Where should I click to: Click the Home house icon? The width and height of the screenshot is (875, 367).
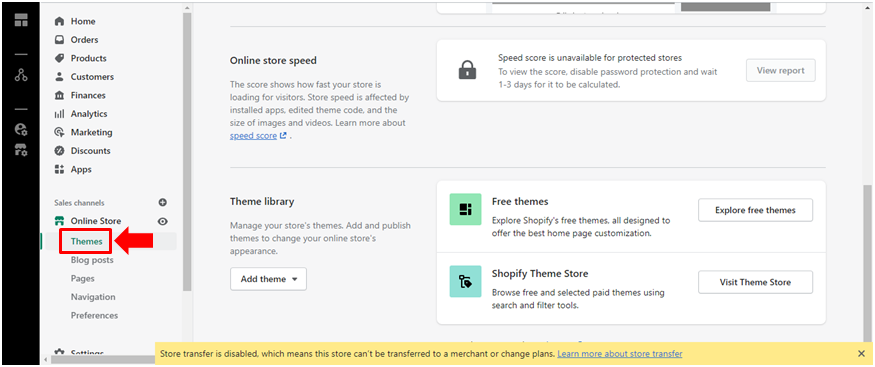pos(59,21)
